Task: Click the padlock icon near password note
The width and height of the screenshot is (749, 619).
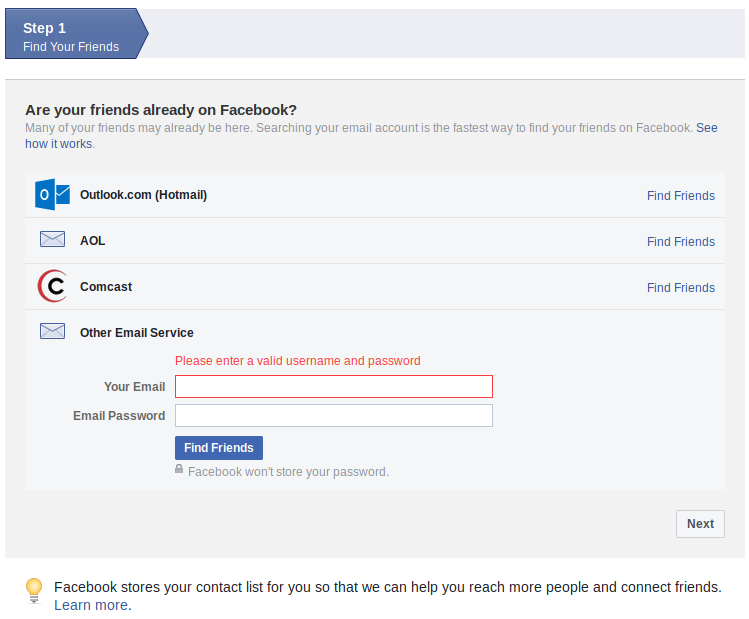Action: coord(179,469)
